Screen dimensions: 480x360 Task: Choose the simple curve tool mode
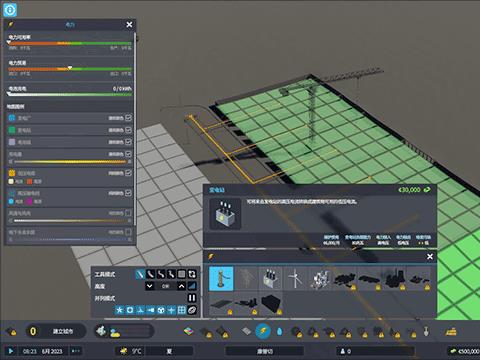(x=151, y=274)
